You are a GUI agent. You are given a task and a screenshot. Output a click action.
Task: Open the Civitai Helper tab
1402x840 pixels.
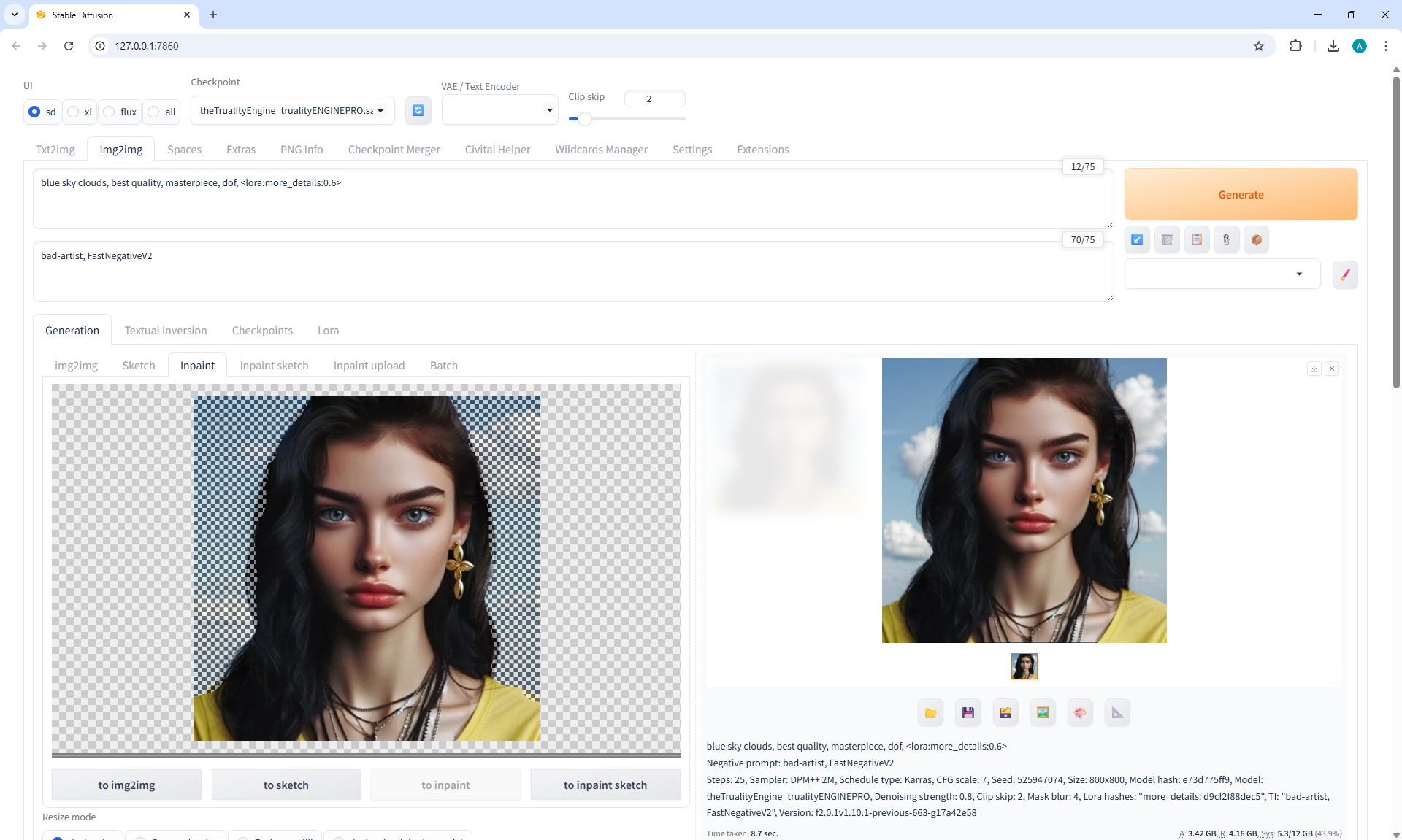pyautogui.click(x=497, y=149)
